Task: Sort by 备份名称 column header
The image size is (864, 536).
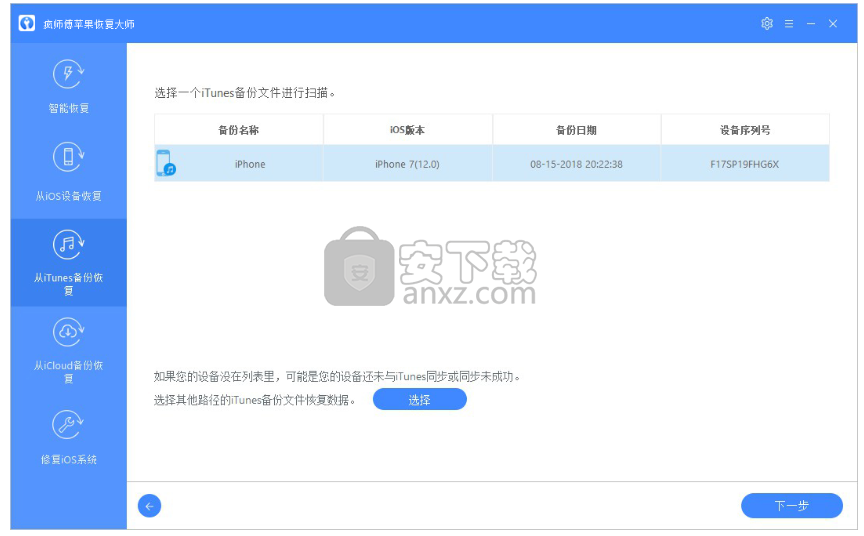Action: click(239, 130)
